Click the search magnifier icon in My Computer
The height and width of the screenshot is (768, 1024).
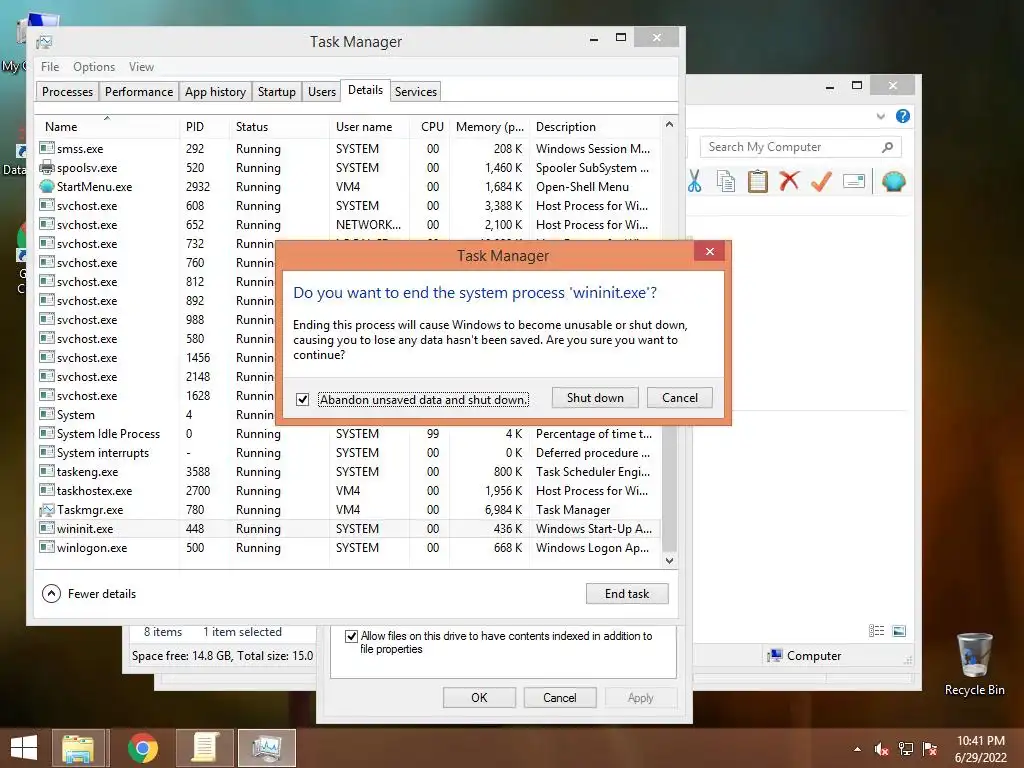pyautogui.click(x=887, y=147)
